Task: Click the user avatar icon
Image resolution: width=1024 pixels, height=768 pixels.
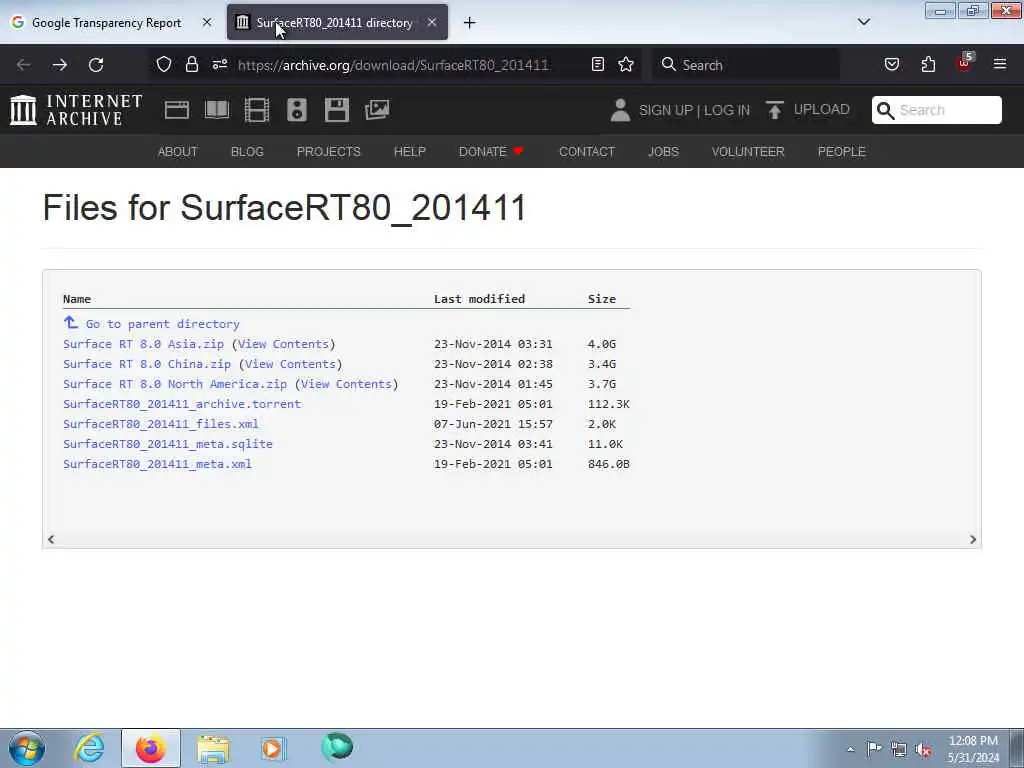Action: 620,110
